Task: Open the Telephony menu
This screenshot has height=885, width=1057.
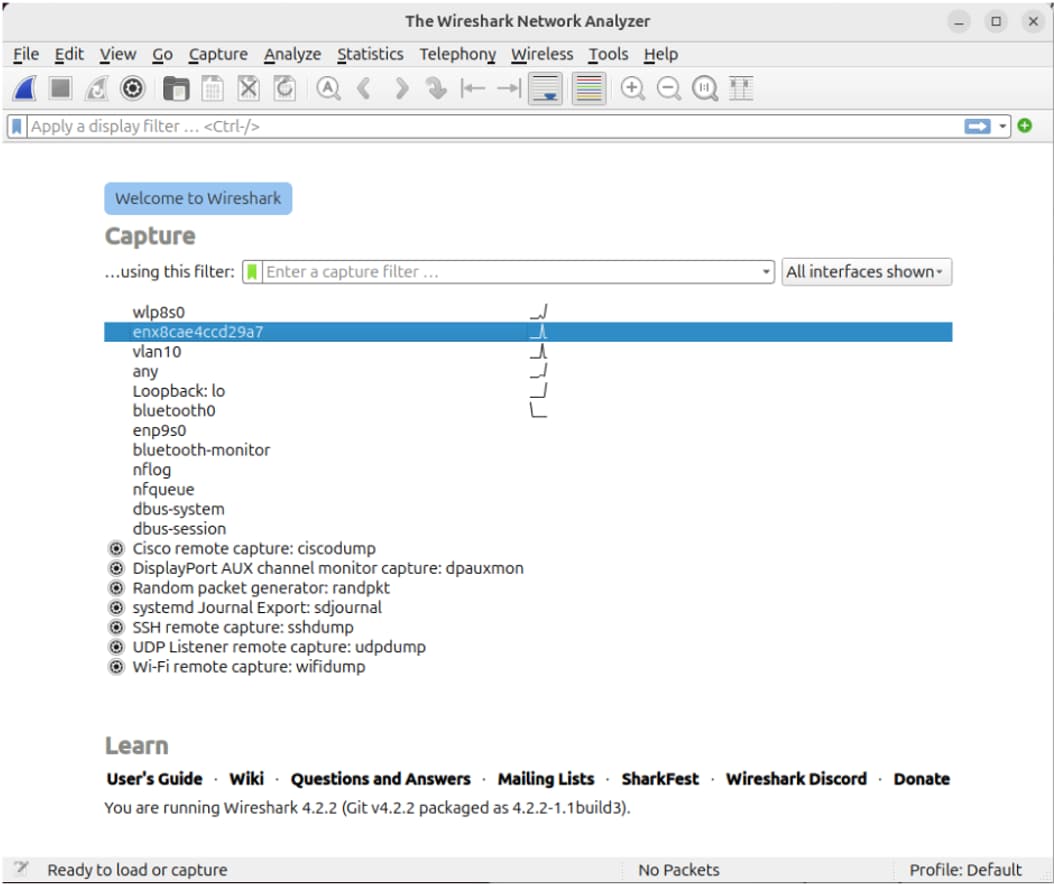Action: point(457,54)
